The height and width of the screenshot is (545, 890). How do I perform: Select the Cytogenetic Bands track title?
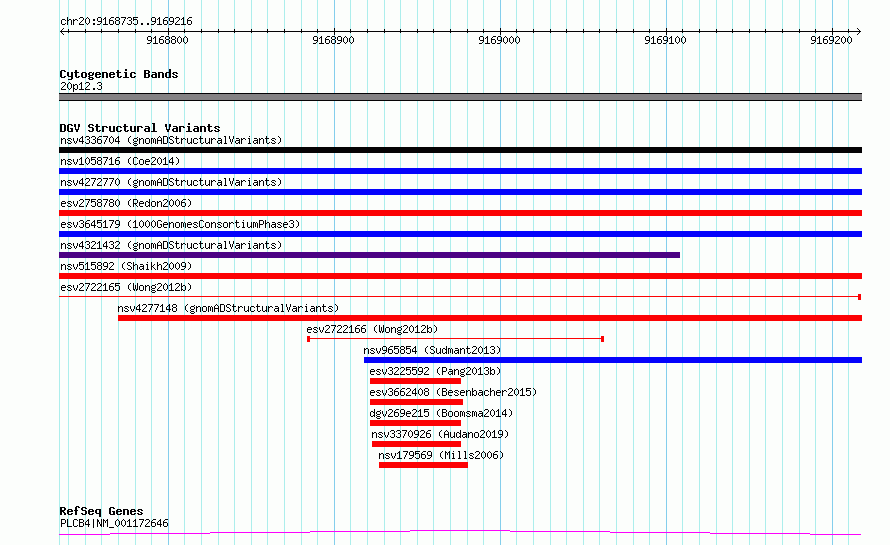point(119,74)
